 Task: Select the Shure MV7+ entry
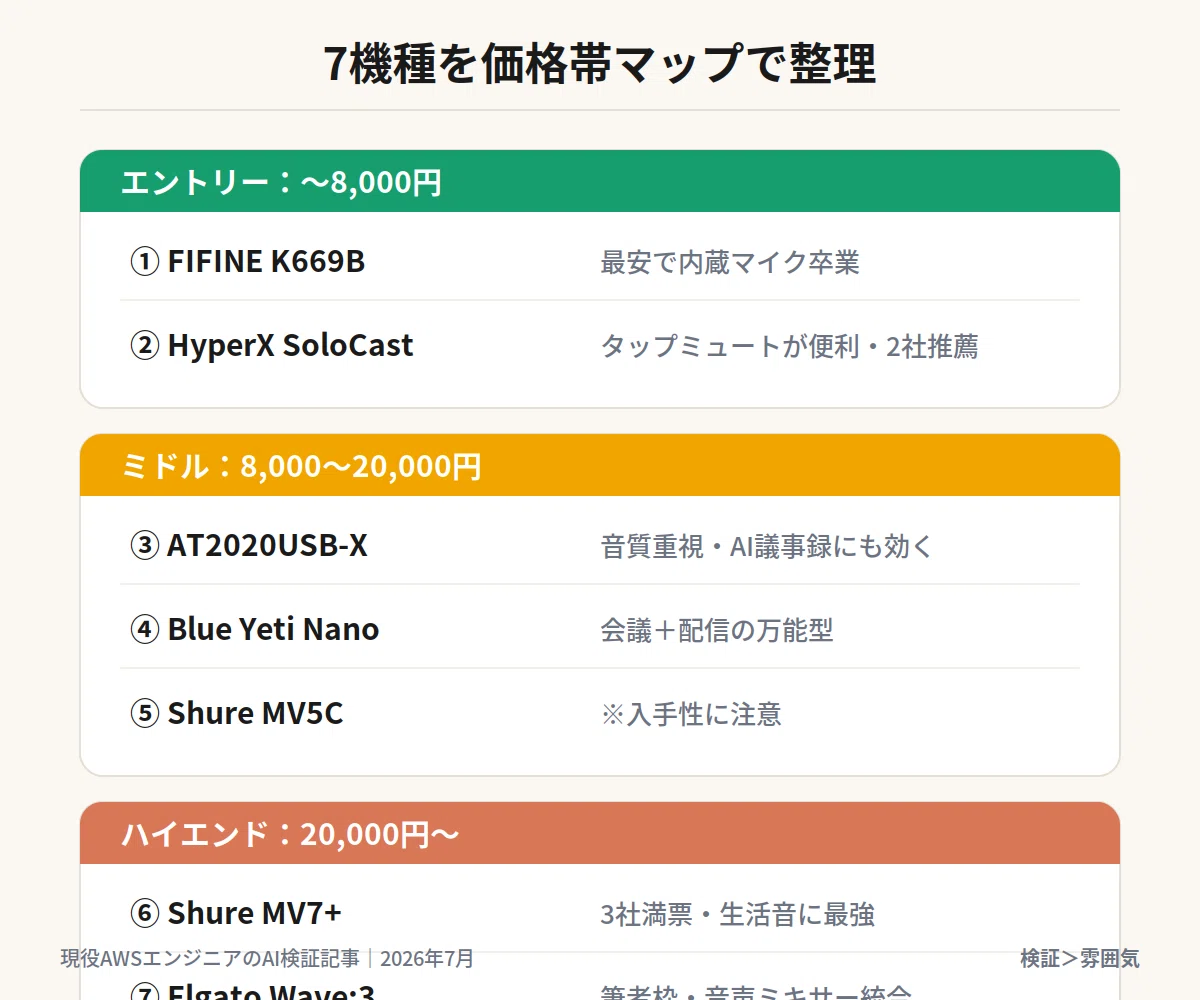tap(600, 914)
